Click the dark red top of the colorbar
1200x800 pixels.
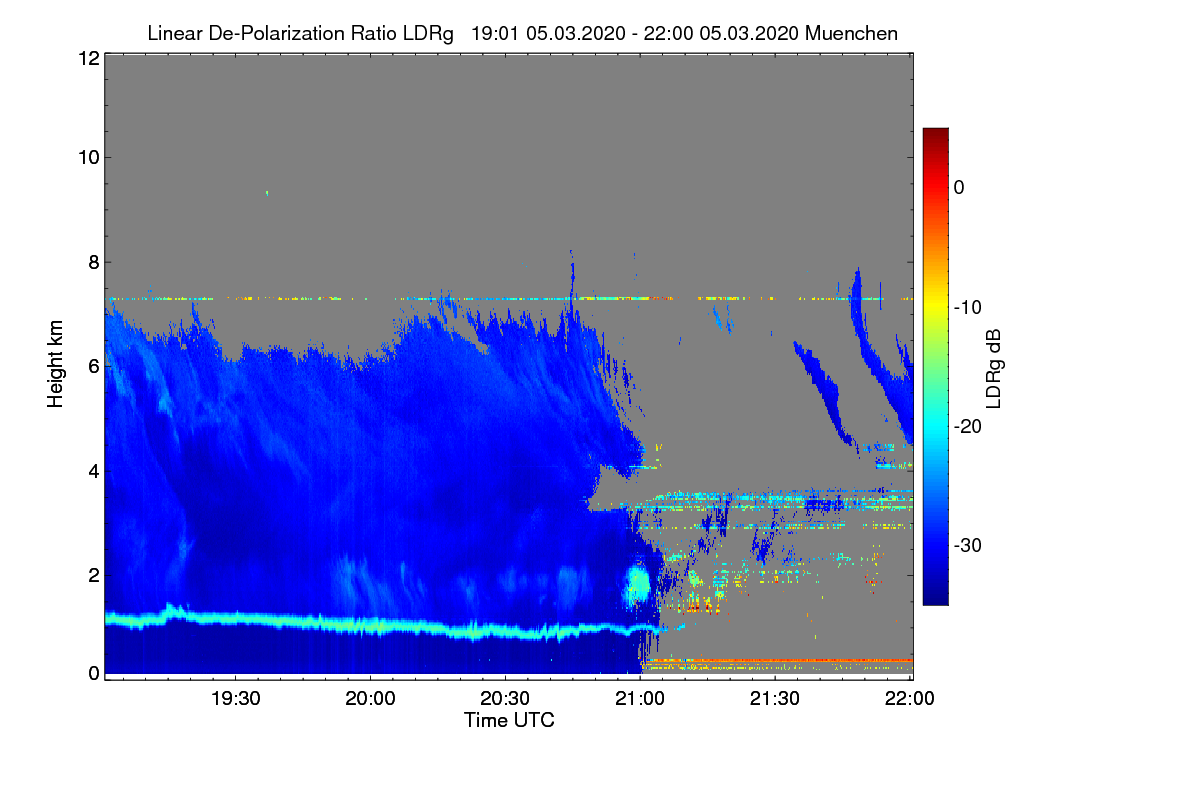(935, 137)
